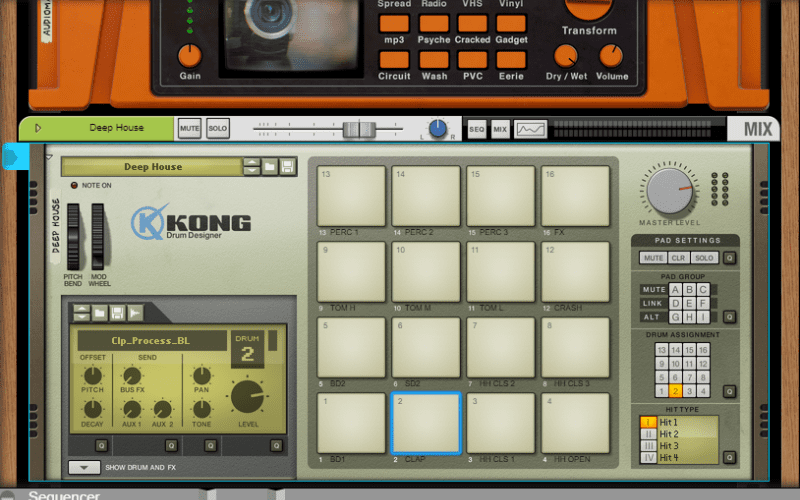
Task: Trigger pad 16 FX
Action: click(576, 196)
